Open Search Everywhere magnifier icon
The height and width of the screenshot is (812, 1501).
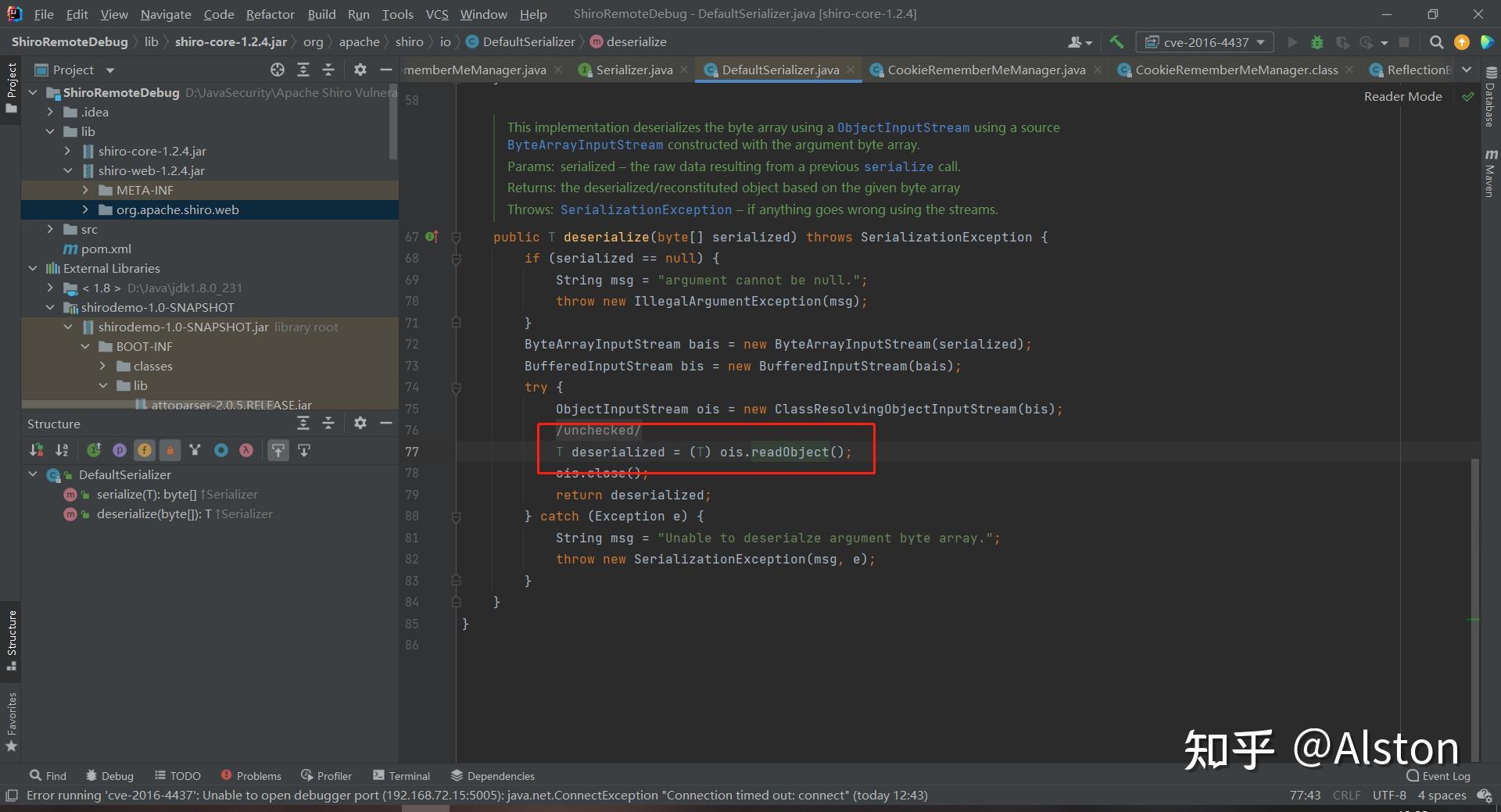(x=1436, y=42)
